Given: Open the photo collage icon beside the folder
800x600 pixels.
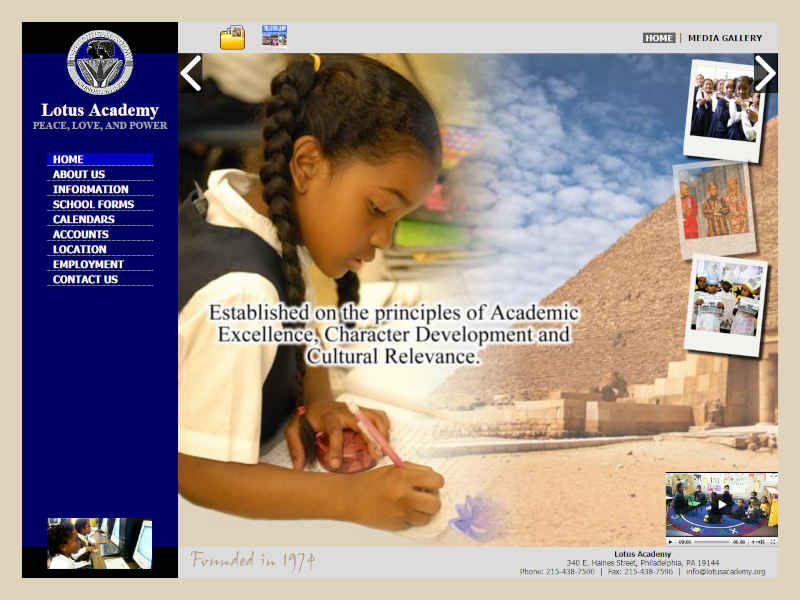Looking at the screenshot, I should (274, 36).
